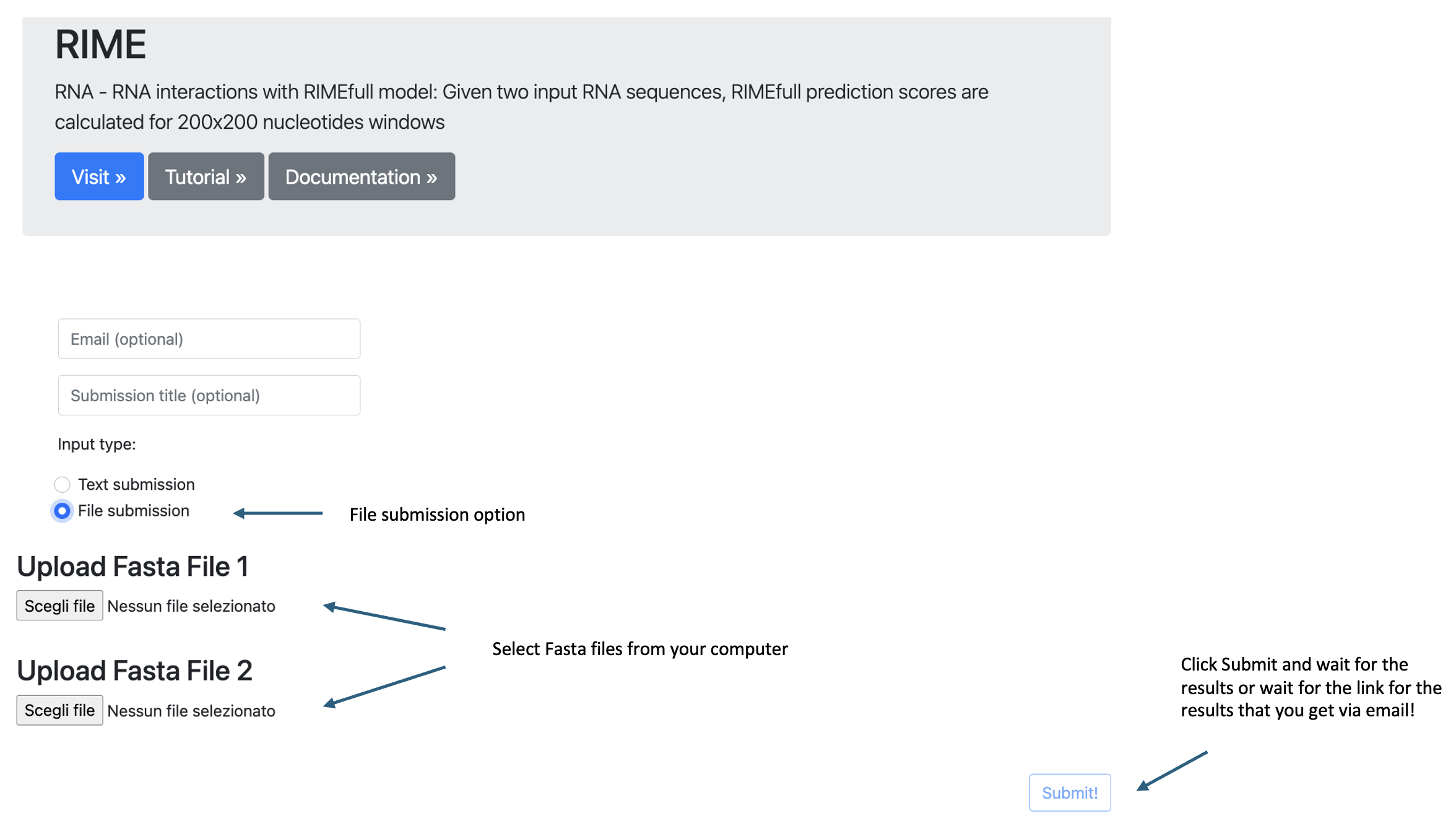Click "Nessun file selezionato" under Fasta File 1
This screenshot has width=1456, height=821.
pyautogui.click(x=191, y=606)
